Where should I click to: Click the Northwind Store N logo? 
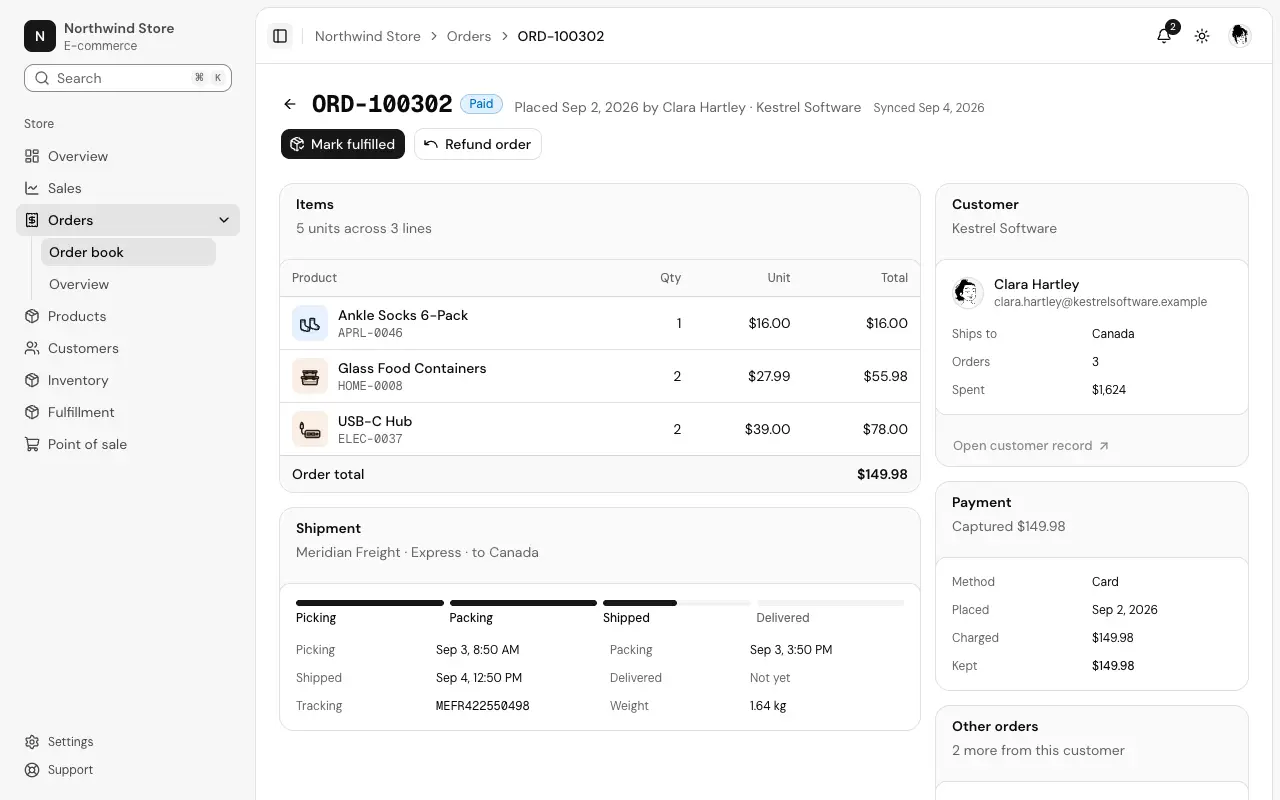pyautogui.click(x=40, y=36)
